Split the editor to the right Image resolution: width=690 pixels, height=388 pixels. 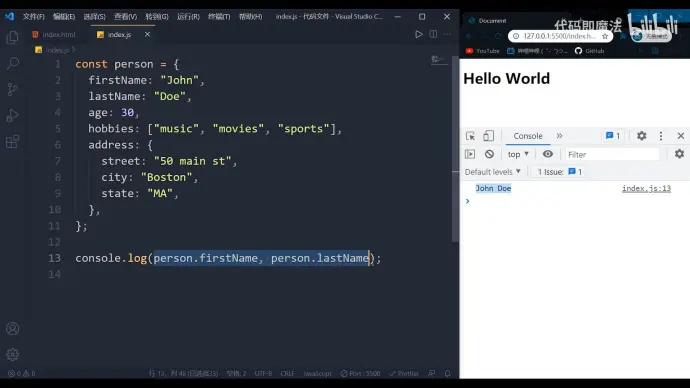point(433,34)
